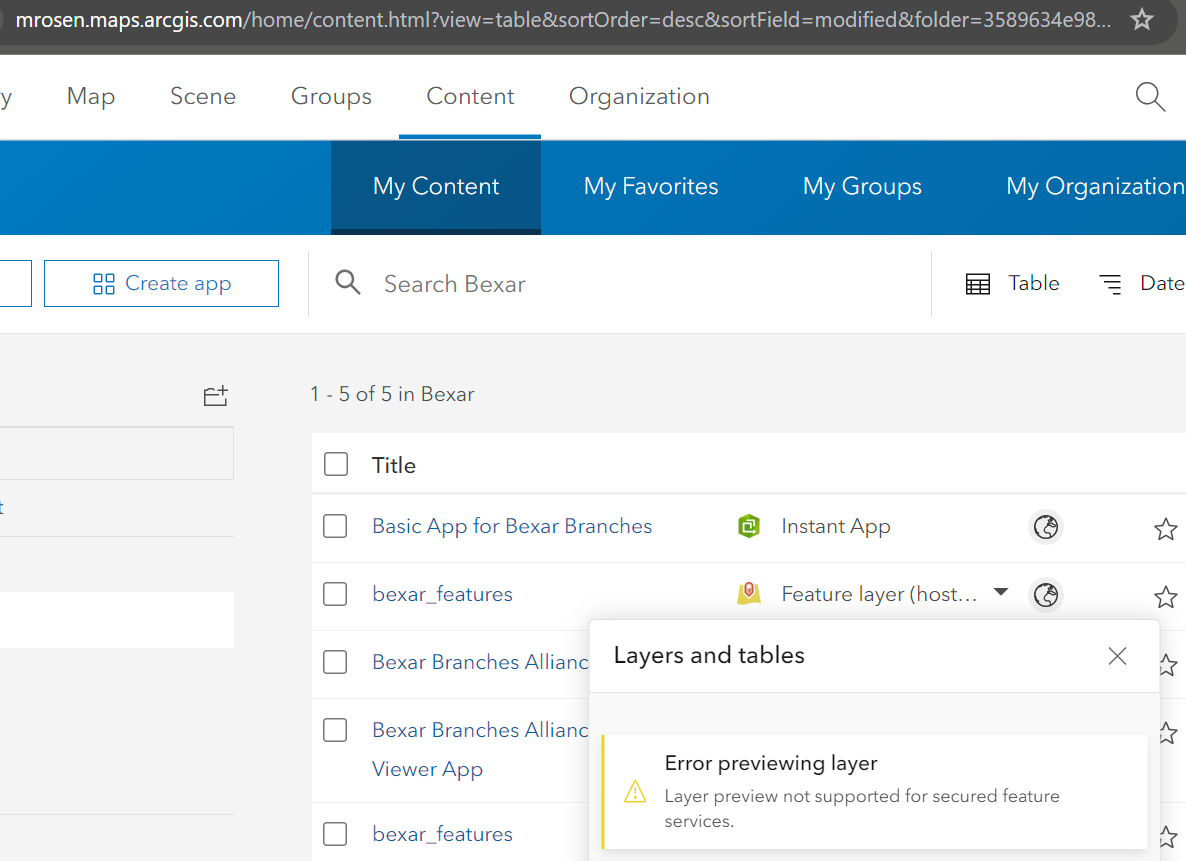Click the Date sort icon

click(x=1110, y=284)
